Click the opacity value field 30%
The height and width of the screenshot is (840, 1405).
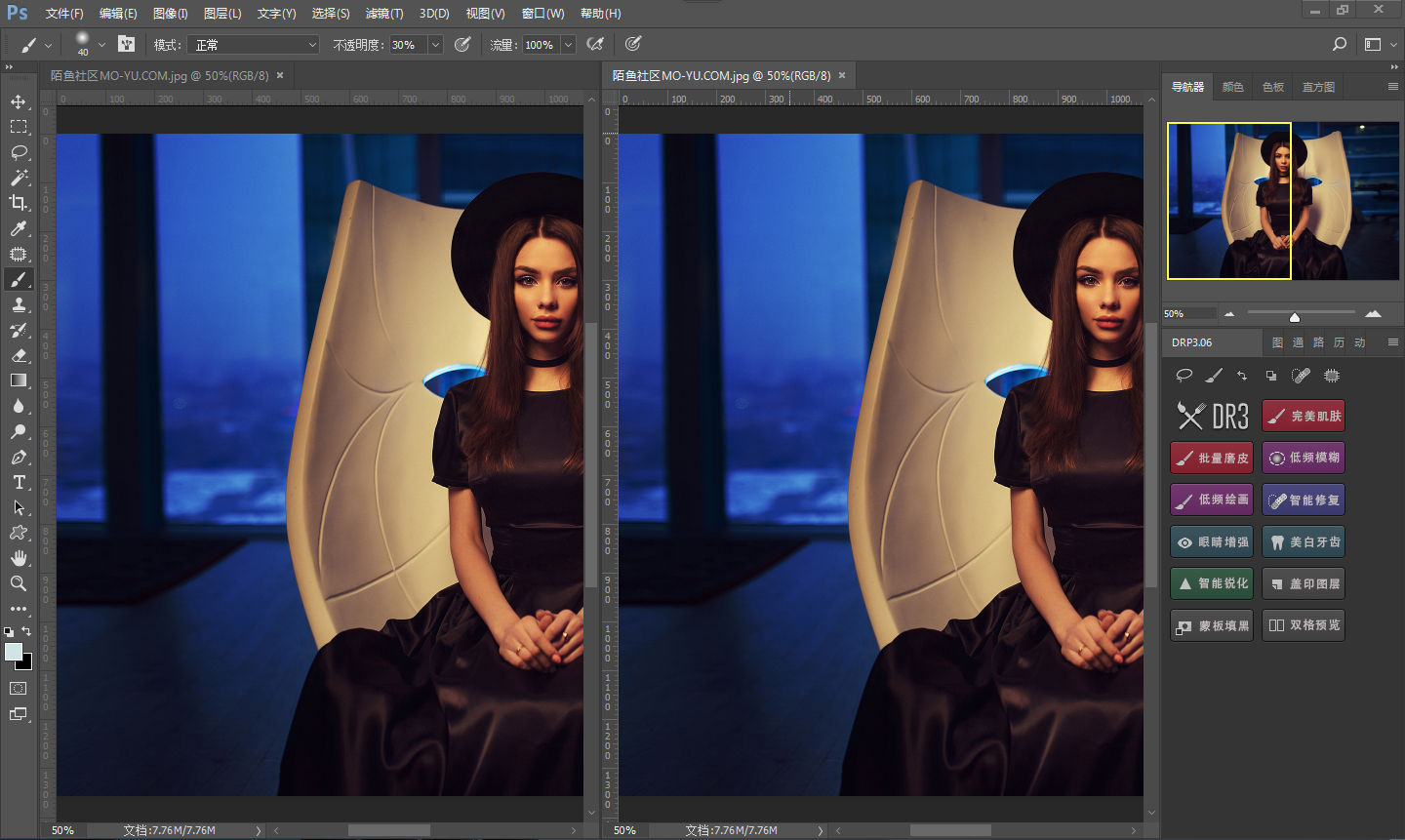coord(408,45)
